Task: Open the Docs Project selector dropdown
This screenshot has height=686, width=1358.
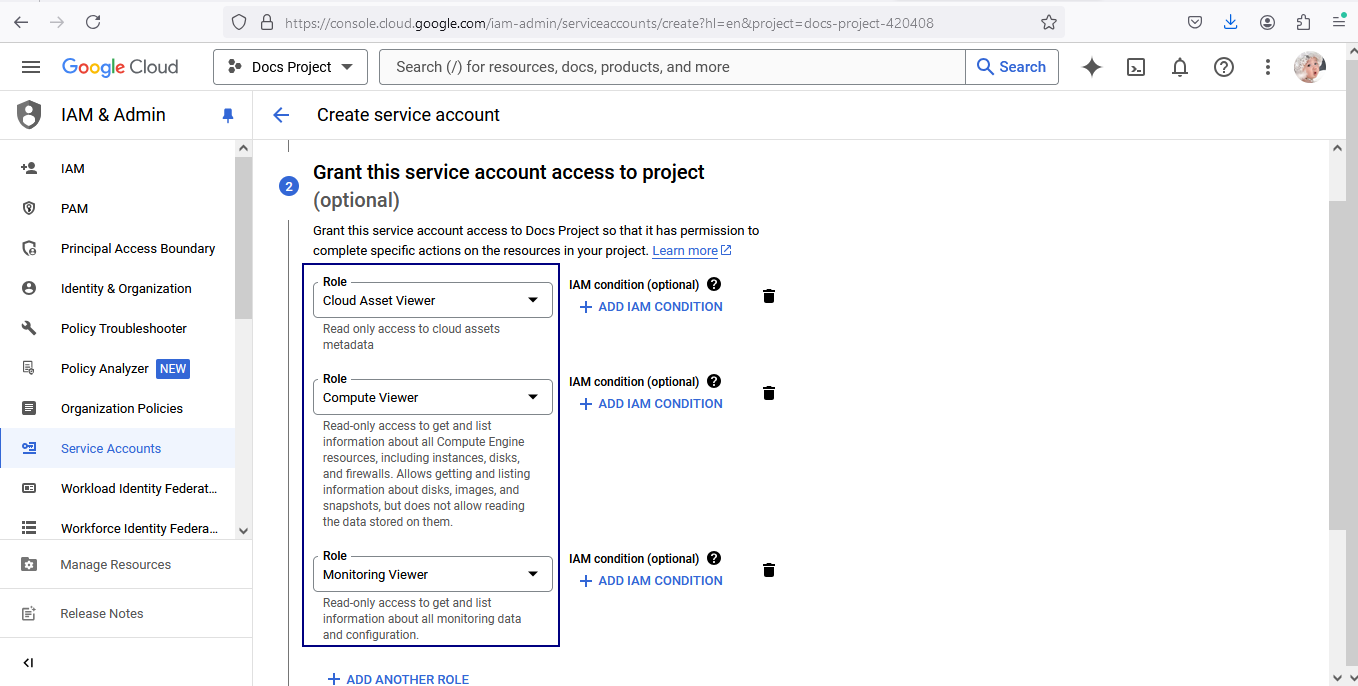Action: (x=290, y=67)
